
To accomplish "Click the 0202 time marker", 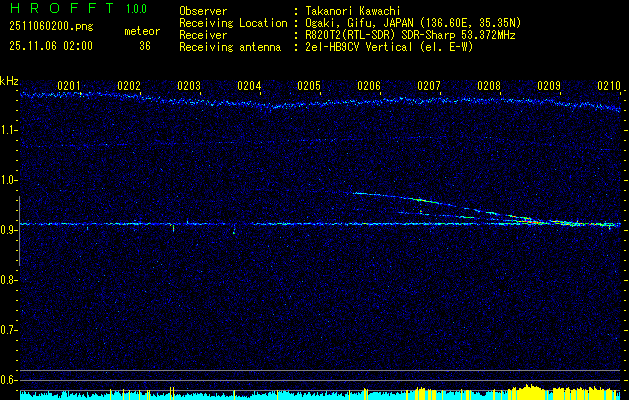I will [x=129, y=85].
